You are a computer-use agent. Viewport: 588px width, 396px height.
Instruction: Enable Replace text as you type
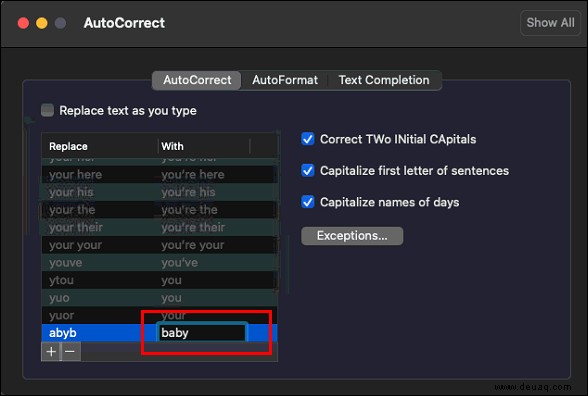click(48, 111)
